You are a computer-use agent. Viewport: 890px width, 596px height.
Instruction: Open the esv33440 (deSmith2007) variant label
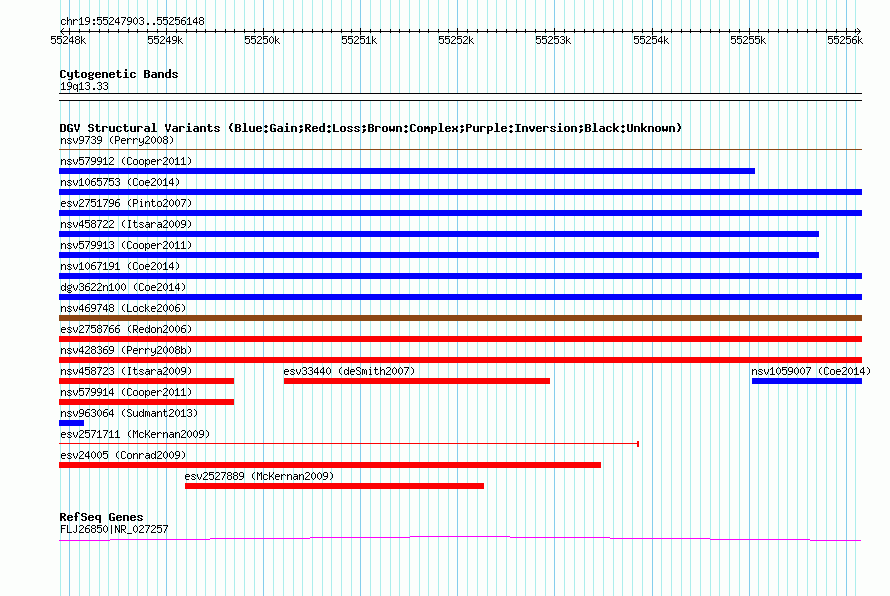tap(349, 371)
